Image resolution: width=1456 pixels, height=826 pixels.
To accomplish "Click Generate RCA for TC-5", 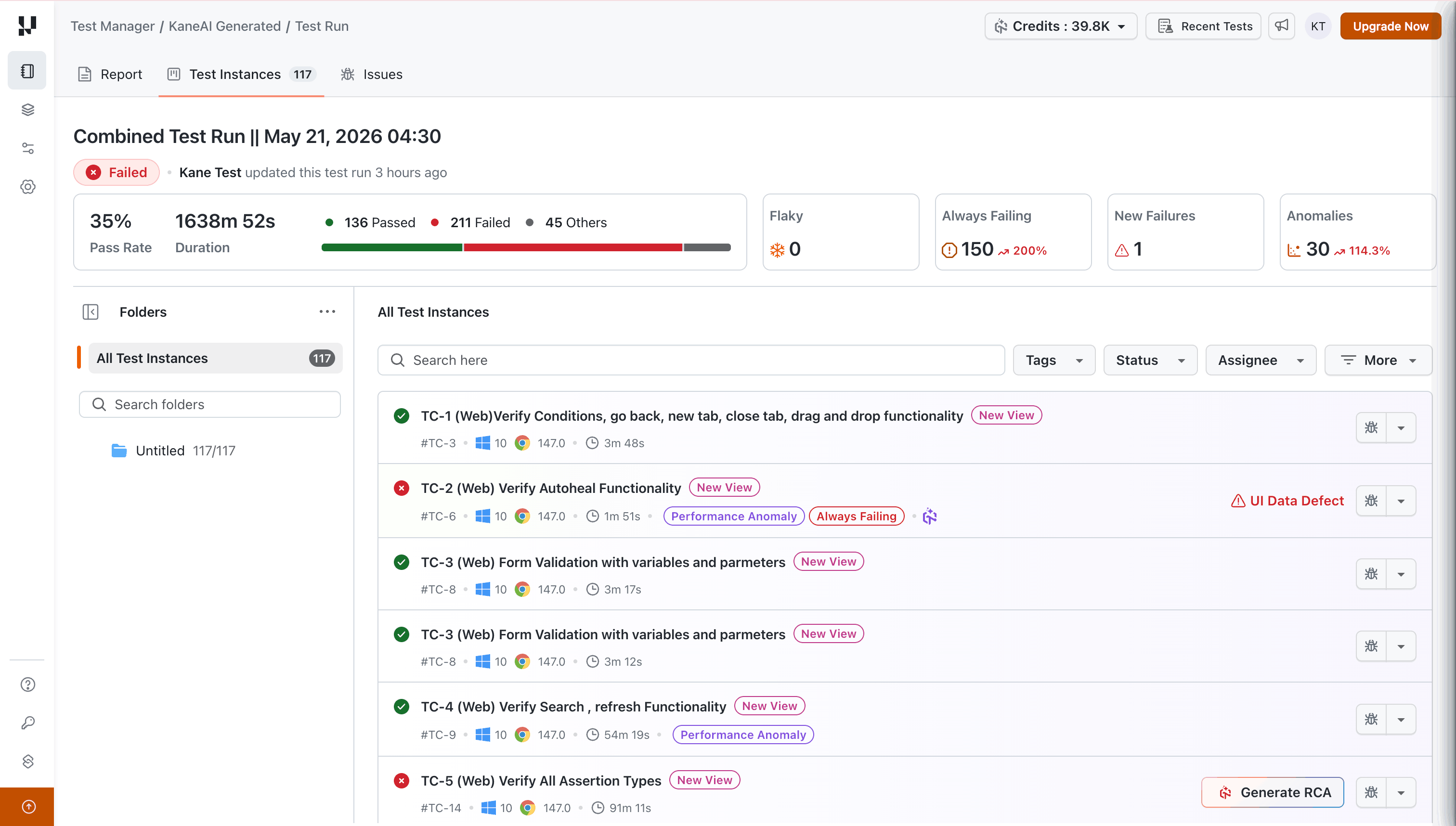I will (x=1272, y=792).
